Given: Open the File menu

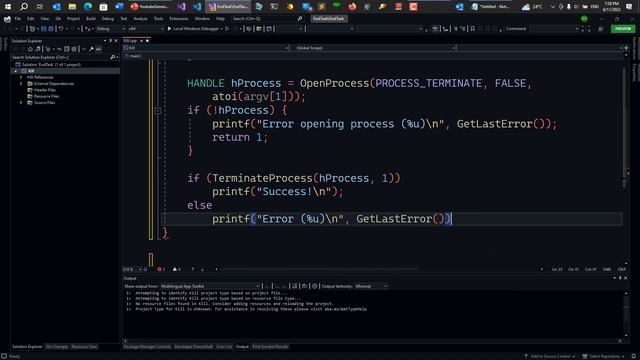Looking at the screenshot, I should 18,18.
